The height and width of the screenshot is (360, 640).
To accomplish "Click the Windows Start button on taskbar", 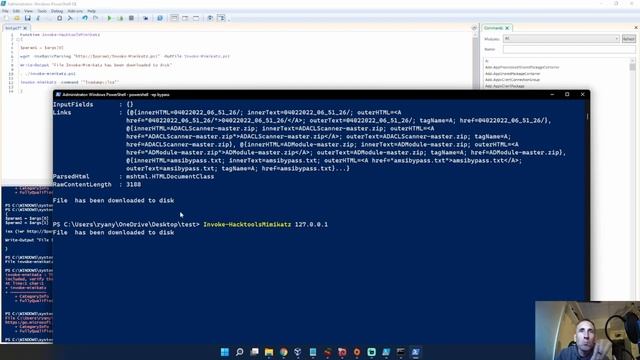I will pyautogui.click(x=224, y=352).
